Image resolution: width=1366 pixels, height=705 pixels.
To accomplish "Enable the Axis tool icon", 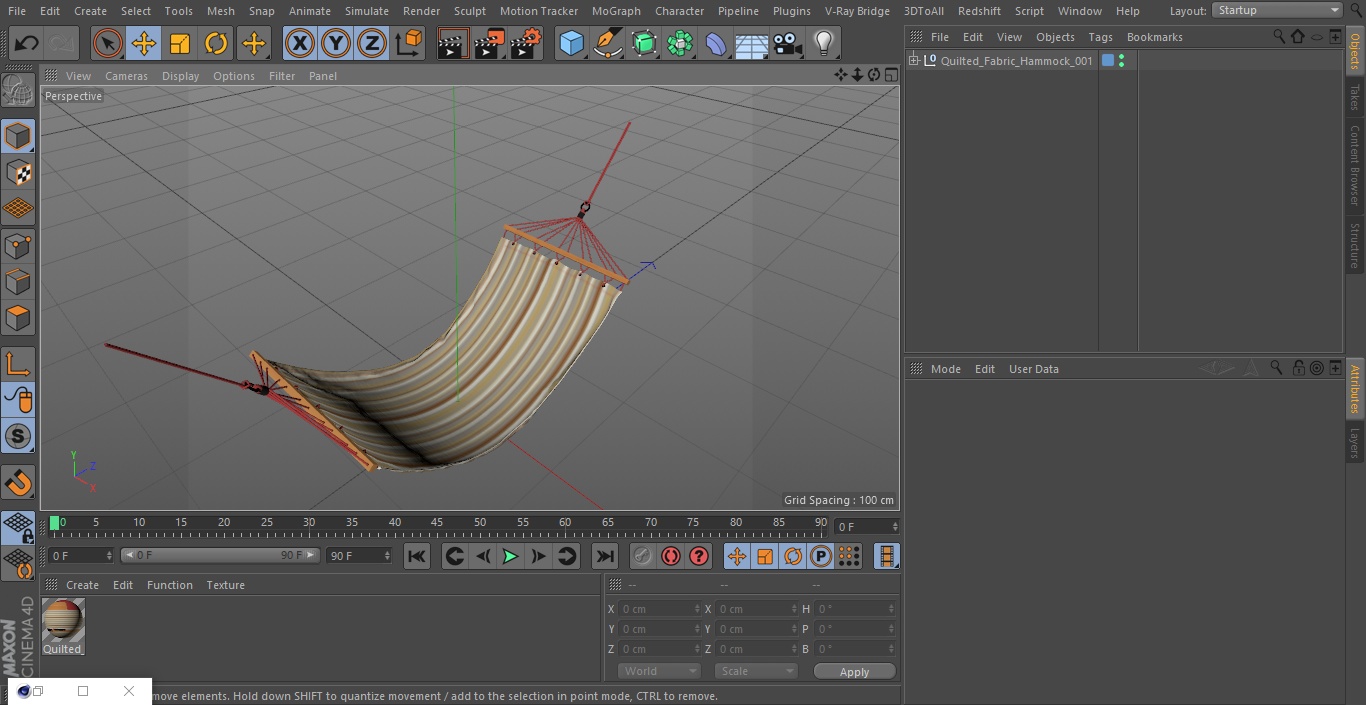I will [19, 364].
